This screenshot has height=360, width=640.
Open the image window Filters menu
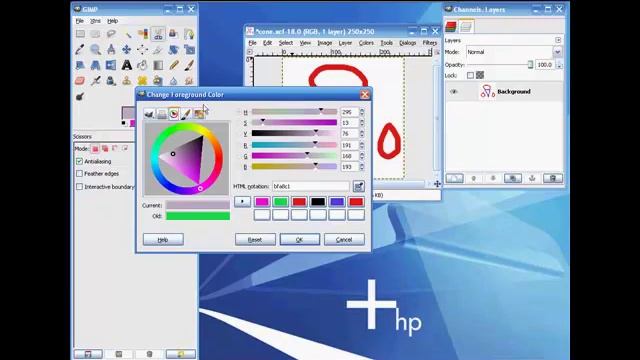pos(429,43)
